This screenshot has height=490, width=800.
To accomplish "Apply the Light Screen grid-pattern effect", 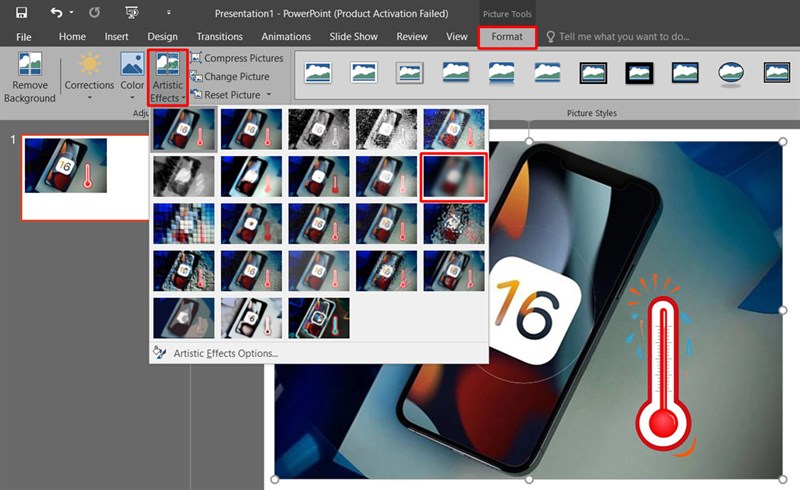I will tap(184, 224).
